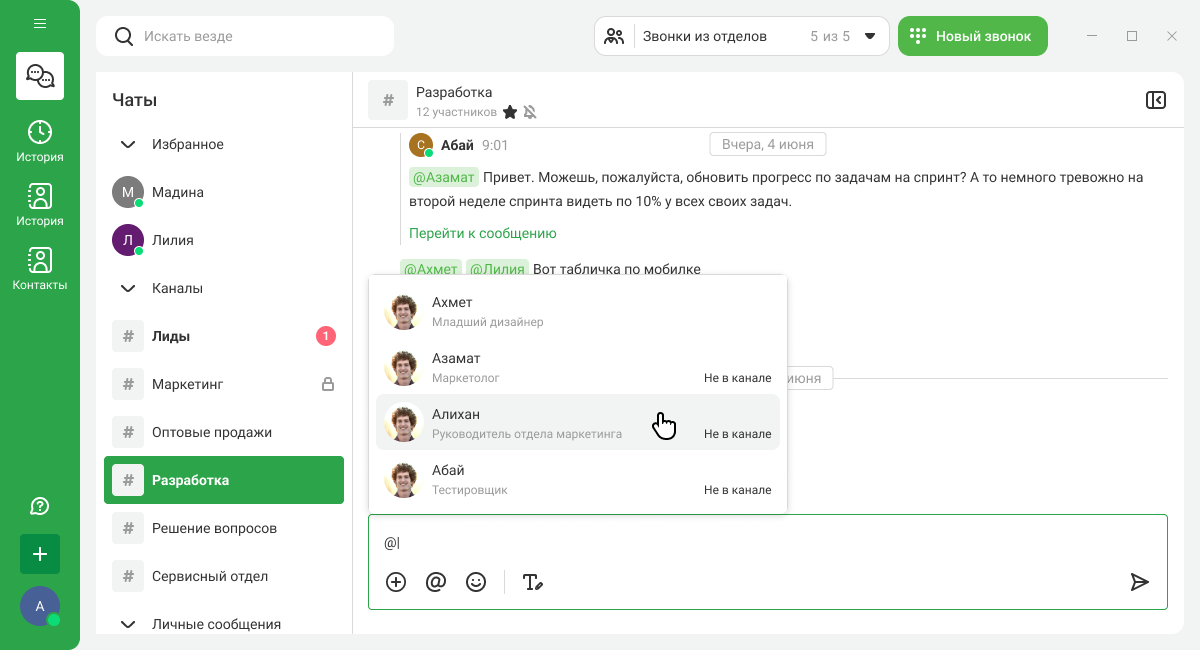Open the help question mark icon
Viewport: 1200px width, 650px height.
click(40, 506)
